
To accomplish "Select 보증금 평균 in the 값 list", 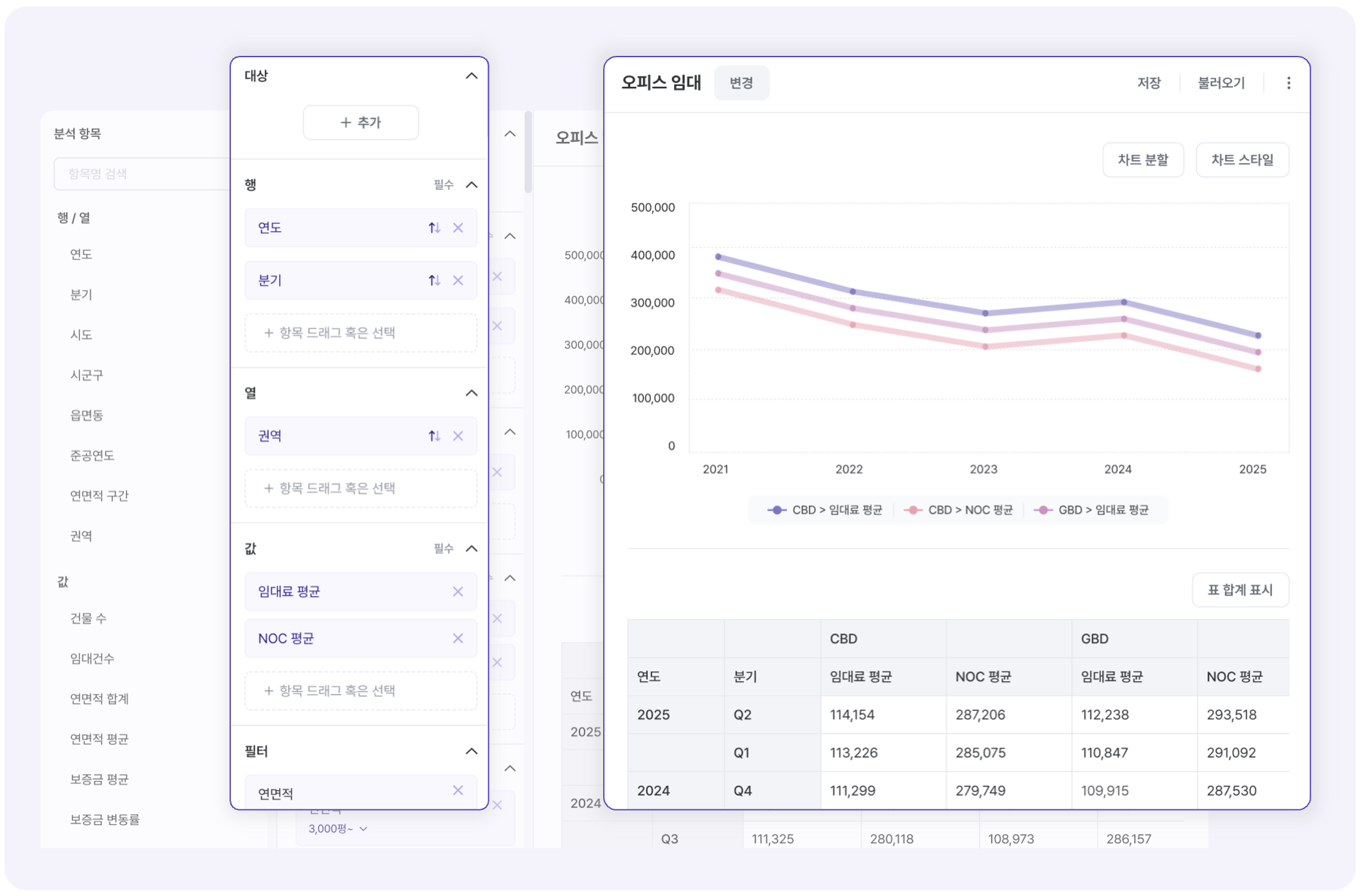I will pos(99,779).
